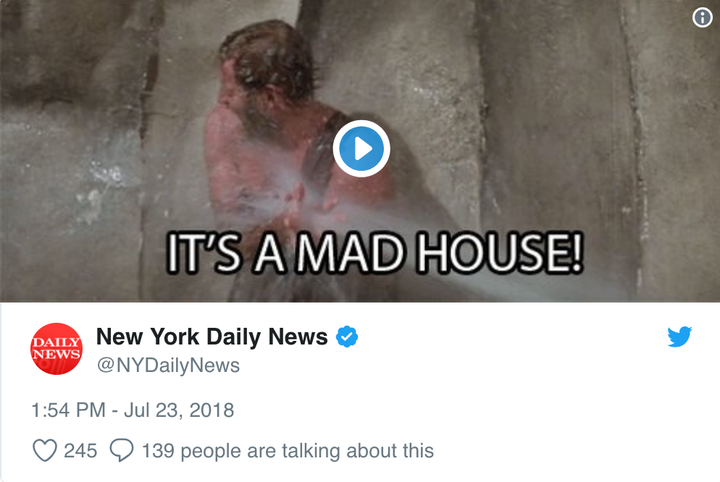Play the embedded Mad House video
The image size is (720, 482).
[x=361, y=149]
